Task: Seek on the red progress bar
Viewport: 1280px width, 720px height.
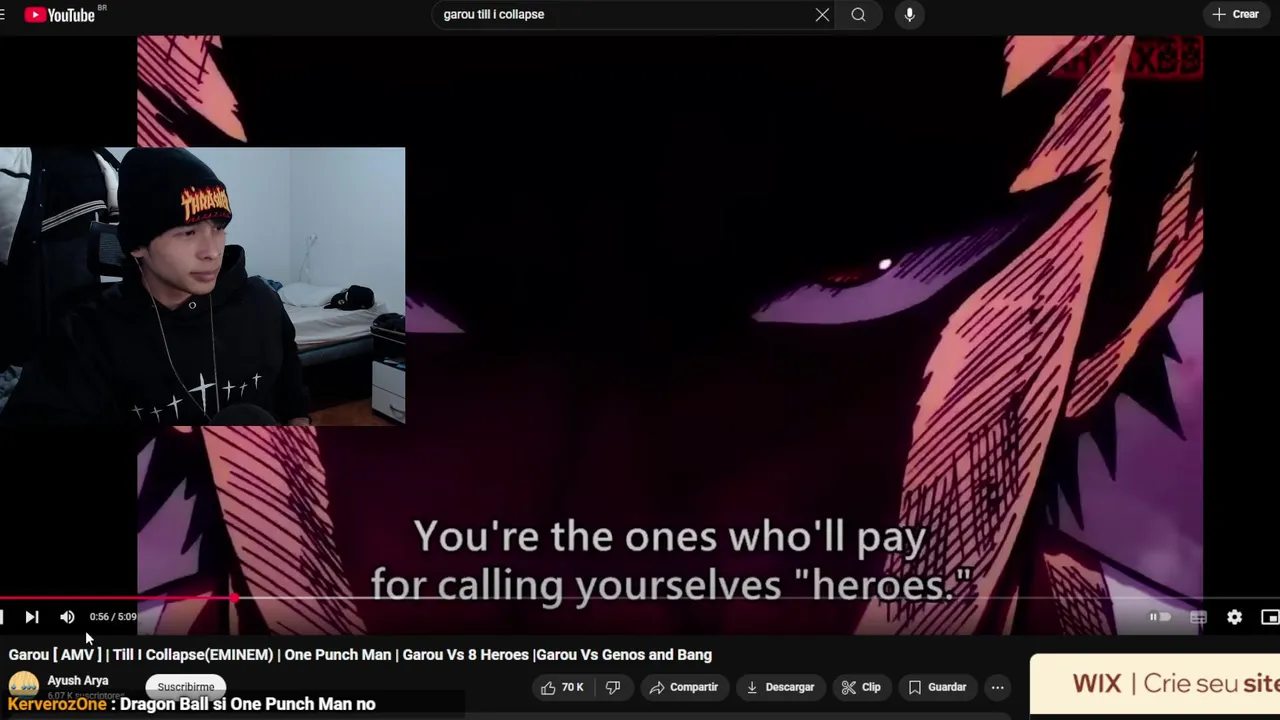Action: pyautogui.click(x=640, y=598)
